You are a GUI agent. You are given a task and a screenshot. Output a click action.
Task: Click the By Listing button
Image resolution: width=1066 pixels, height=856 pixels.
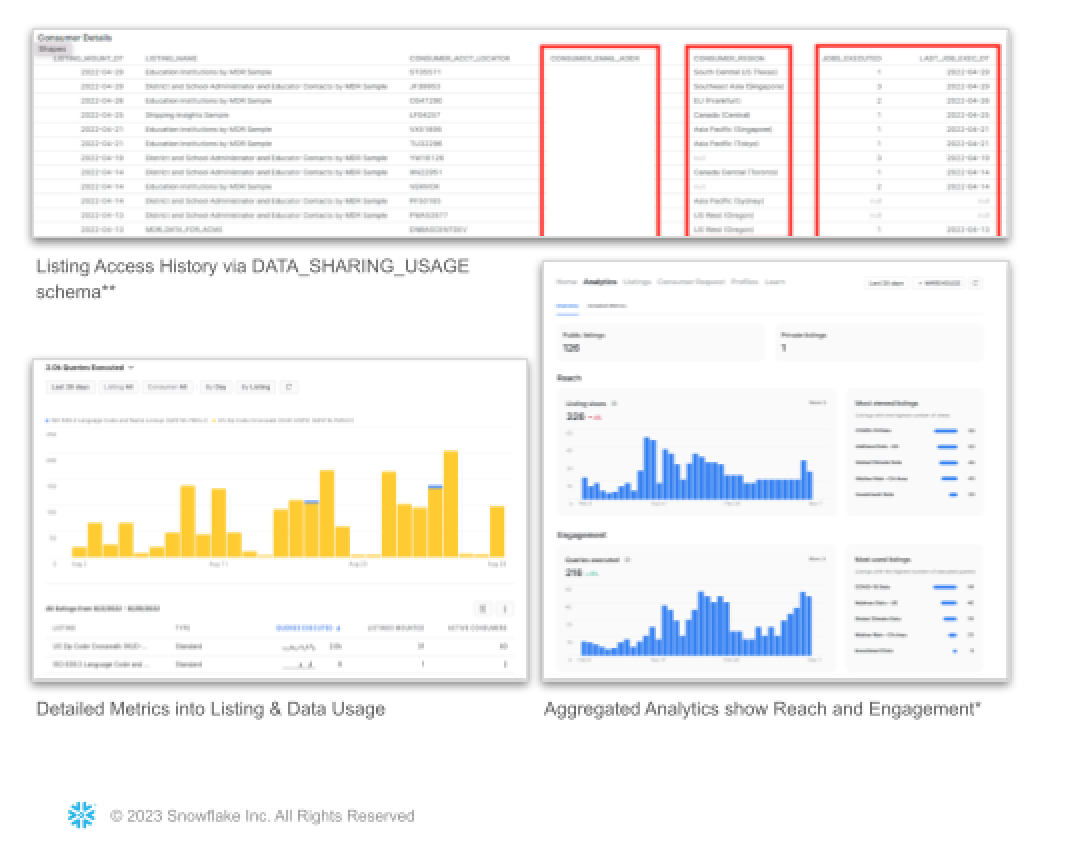[x=254, y=387]
